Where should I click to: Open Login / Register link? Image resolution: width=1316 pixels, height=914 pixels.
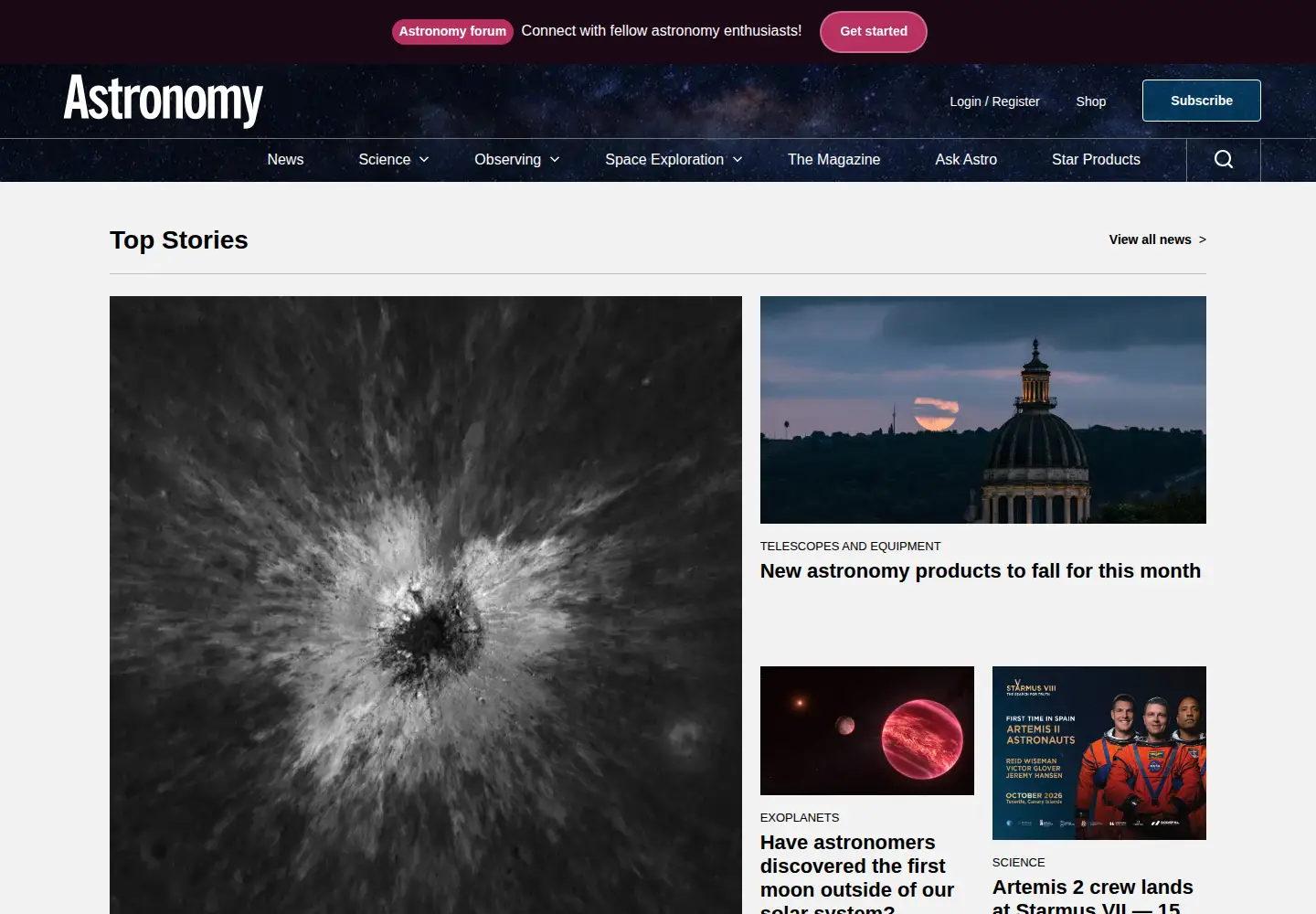[x=994, y=101]
